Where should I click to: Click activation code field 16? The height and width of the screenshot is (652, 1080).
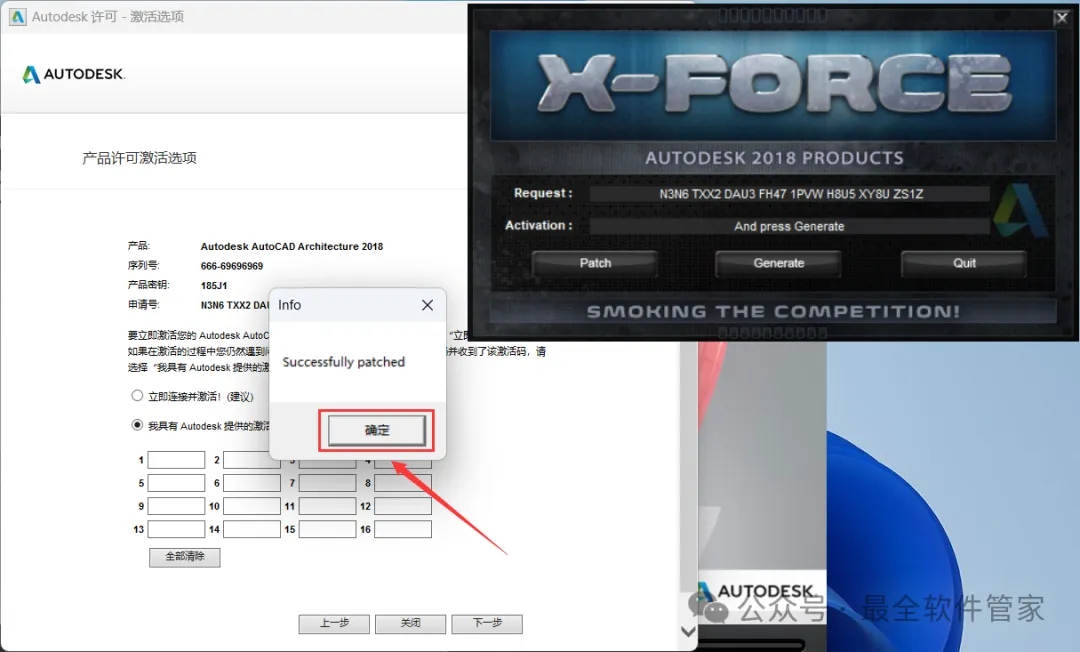click(x=403, y=529)
